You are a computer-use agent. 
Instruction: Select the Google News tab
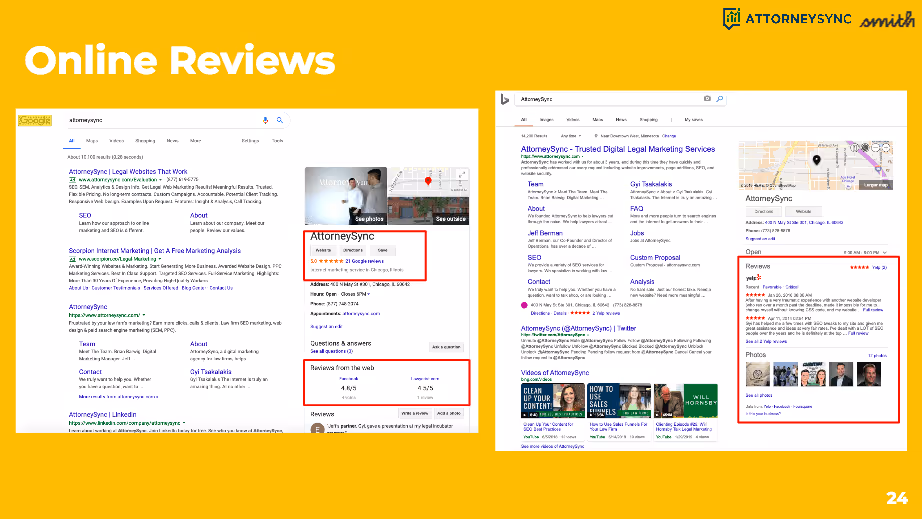pyautogui.click(x=172, y=141)
